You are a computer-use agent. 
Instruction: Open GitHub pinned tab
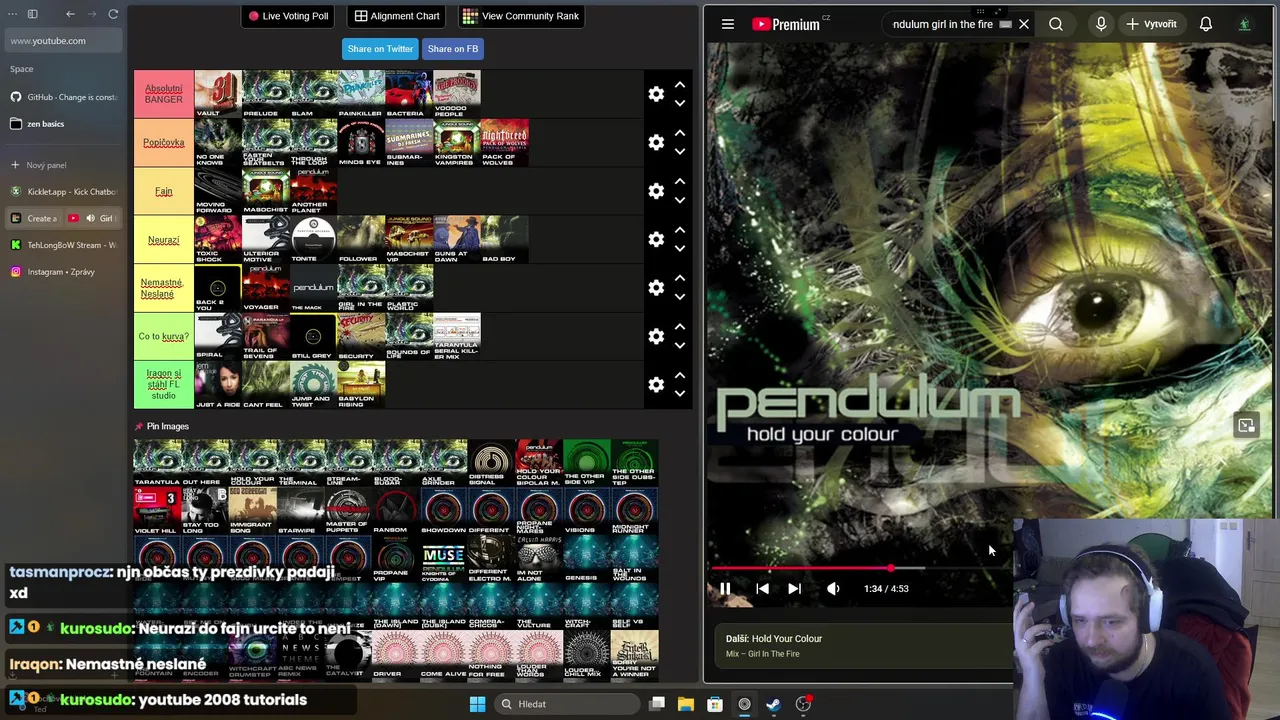pos(63,97)
